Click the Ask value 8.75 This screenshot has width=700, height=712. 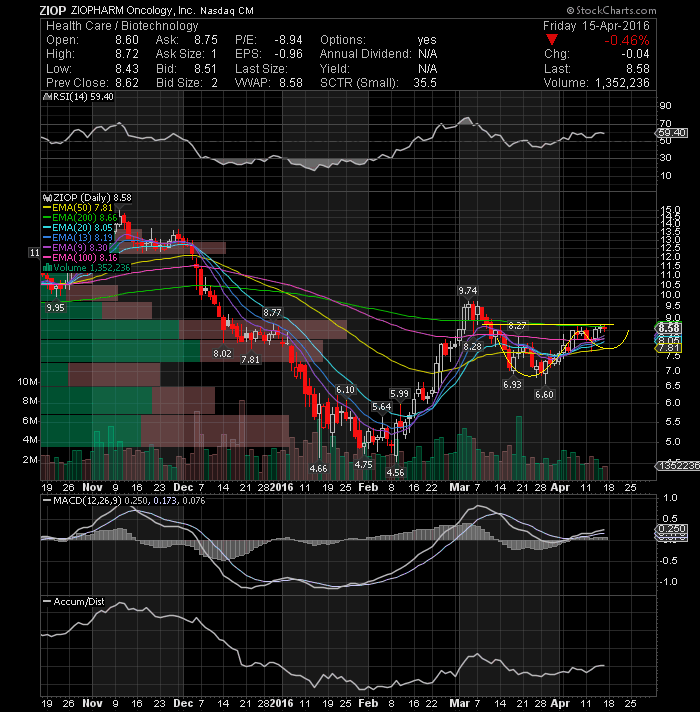pos(206,40)
